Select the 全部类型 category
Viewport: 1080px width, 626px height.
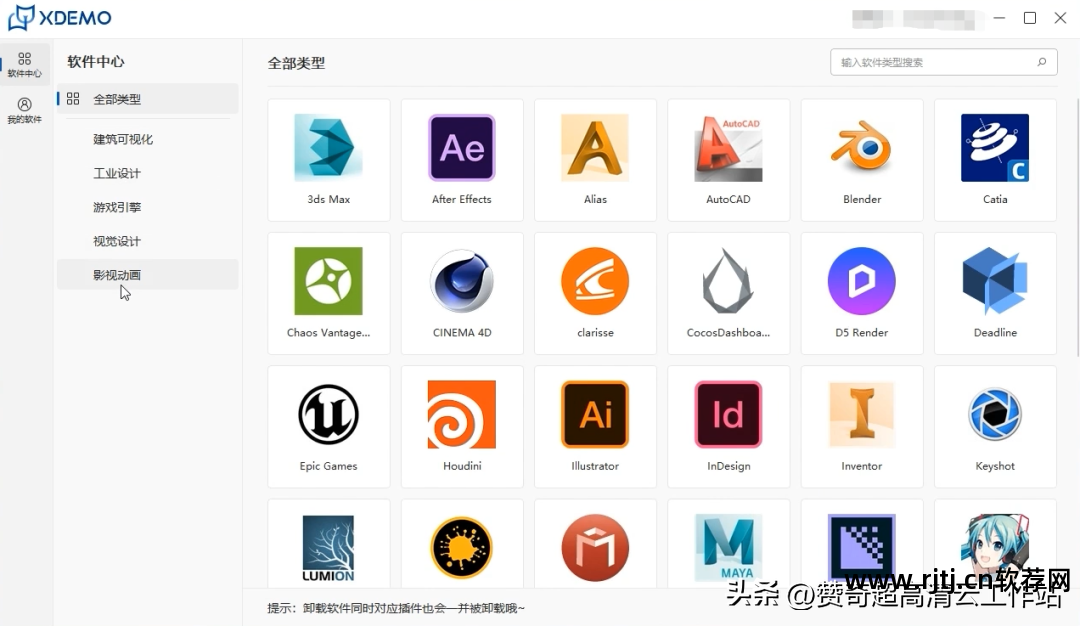[x=147, y=99]
